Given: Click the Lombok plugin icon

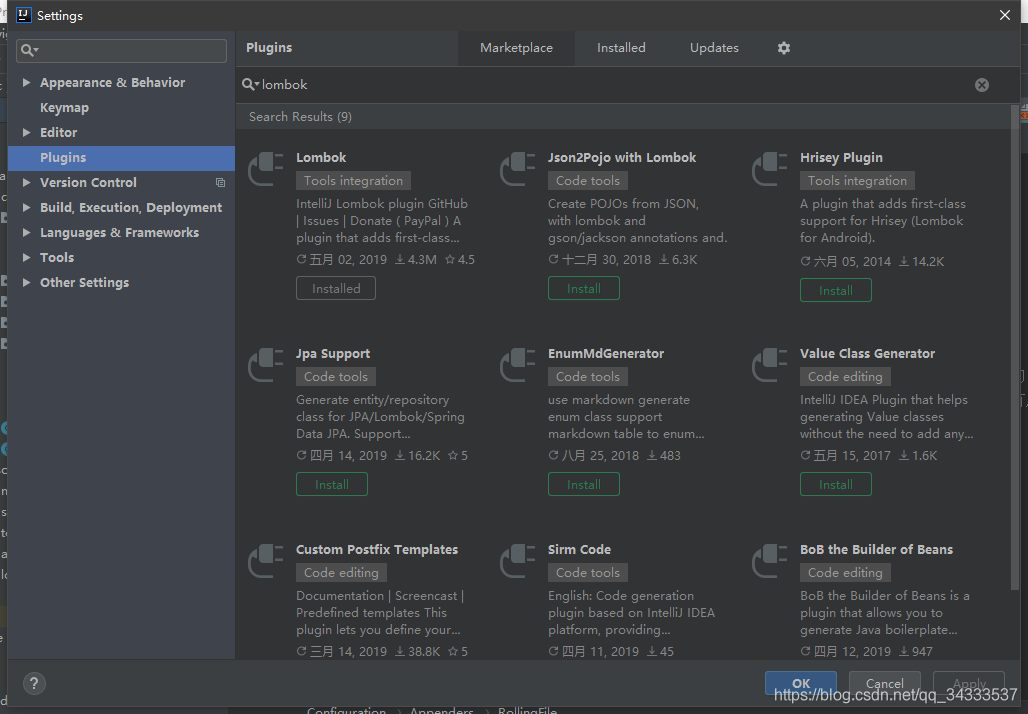Looking at the screenshot, I should (x=266, y=169).
